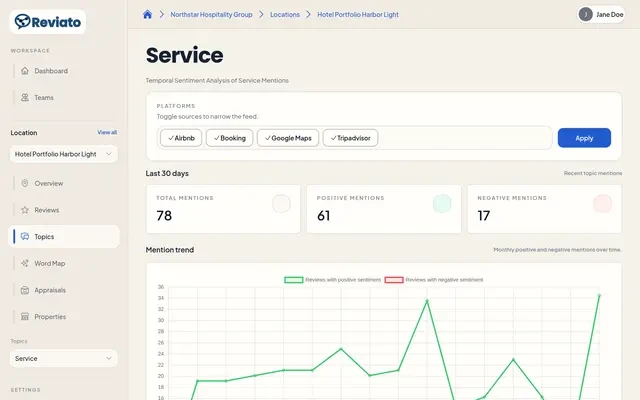Click the Overview location pin icon

click(25, 184)
